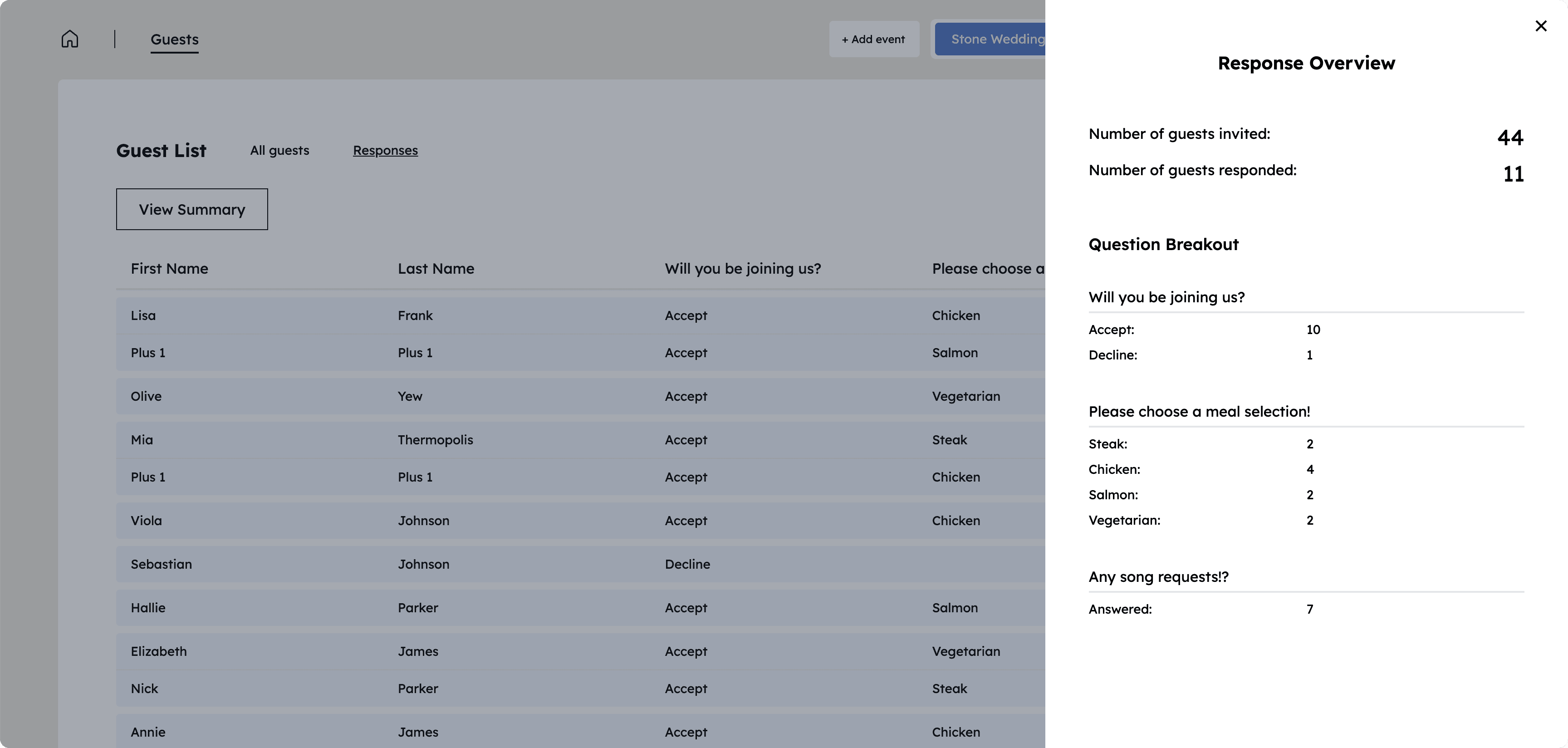Select the Frank last name cell

415,315
